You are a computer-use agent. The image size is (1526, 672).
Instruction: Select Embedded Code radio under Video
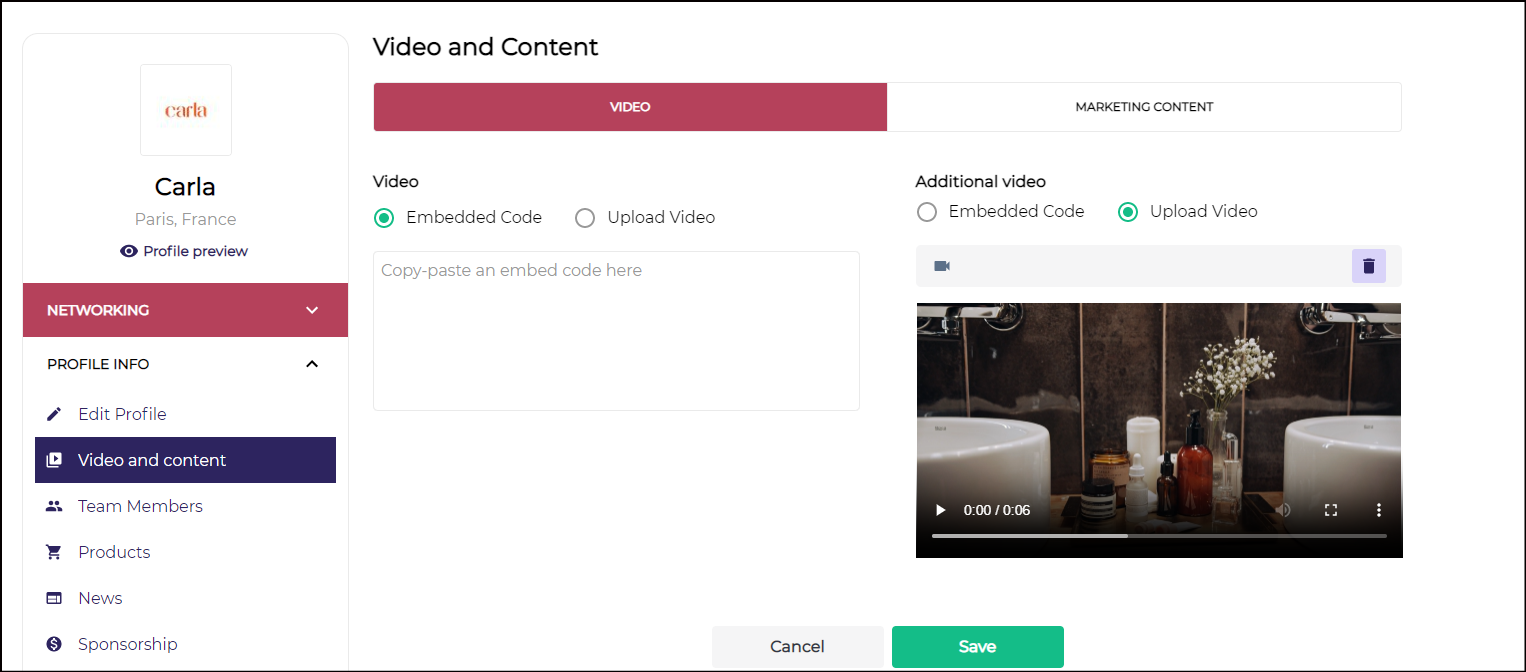tap(384, 218)
